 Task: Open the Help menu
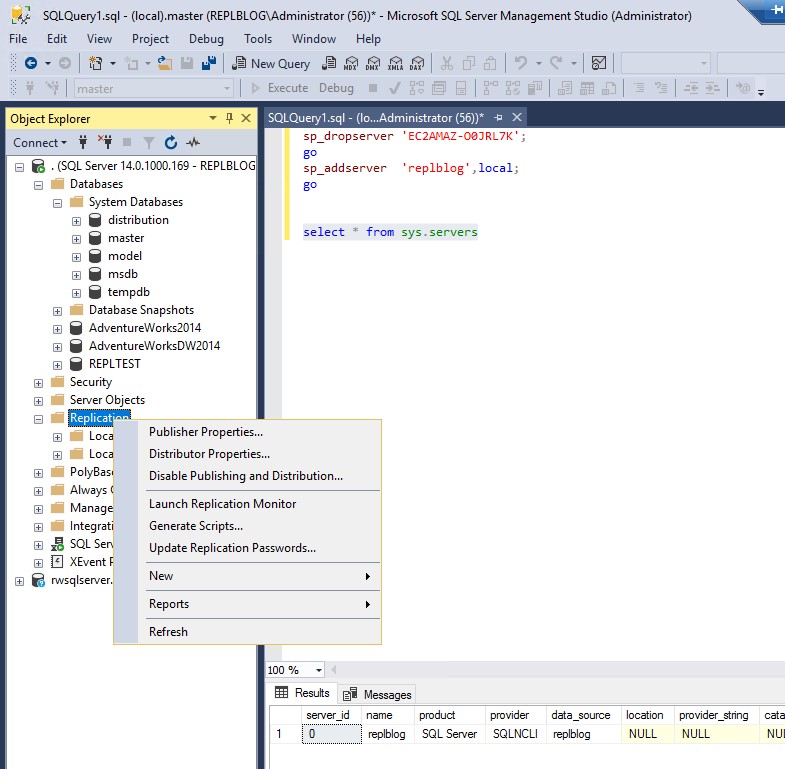[368, 39]
